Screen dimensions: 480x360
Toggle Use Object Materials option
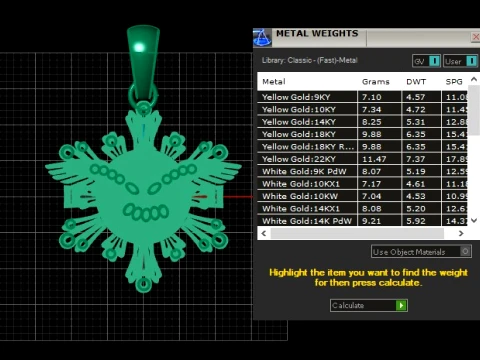421,251
